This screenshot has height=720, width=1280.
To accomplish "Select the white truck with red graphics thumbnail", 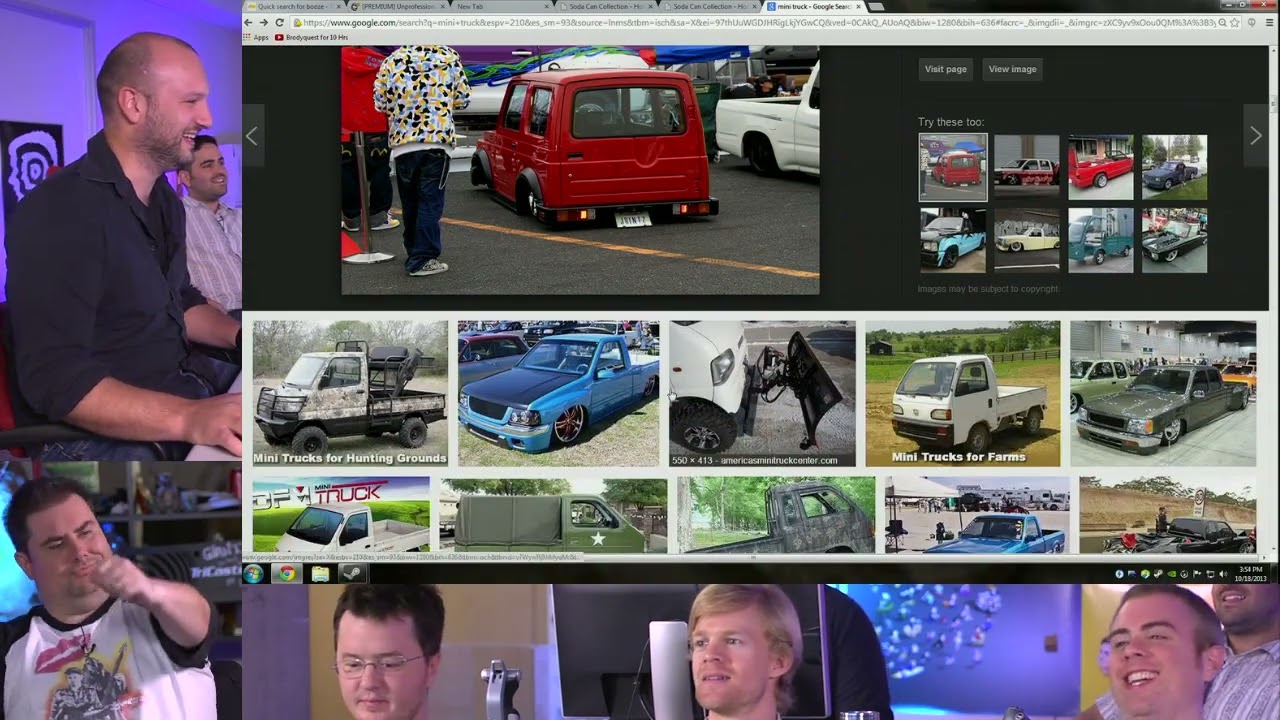I will tap(1026, 167).
